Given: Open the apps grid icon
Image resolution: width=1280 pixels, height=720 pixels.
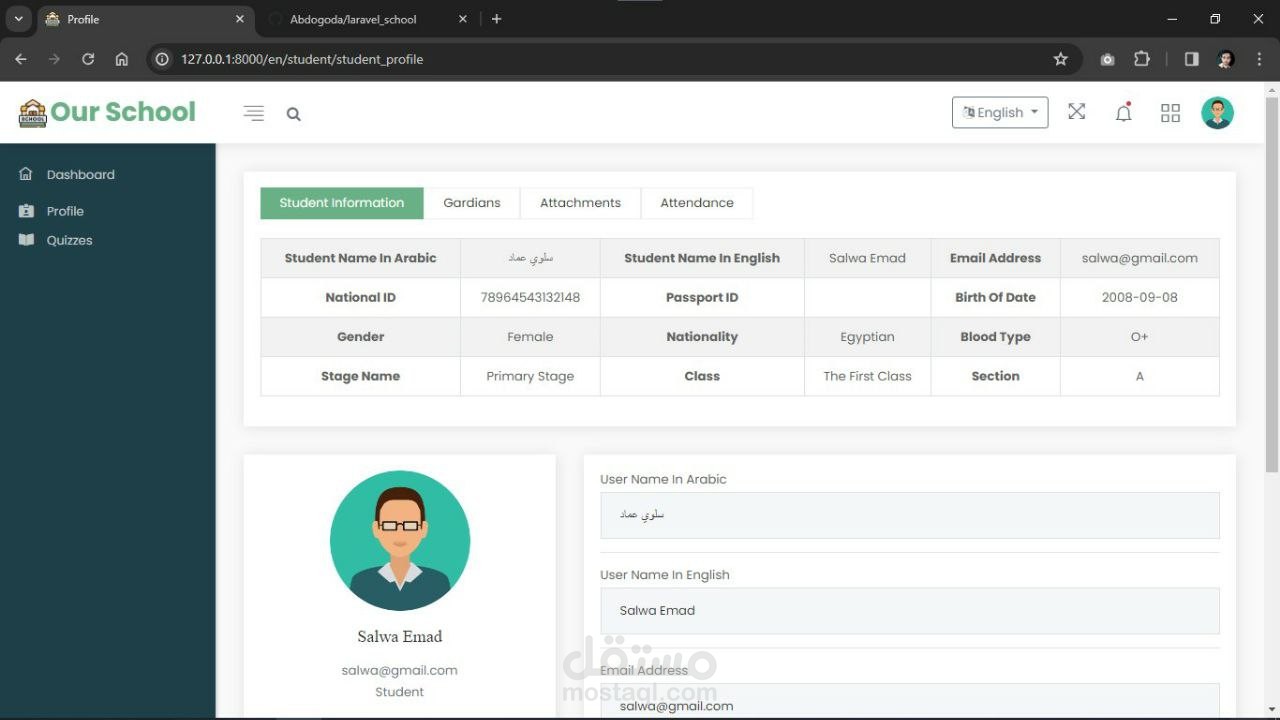Looking at the screenshot, I should 1170,113.
